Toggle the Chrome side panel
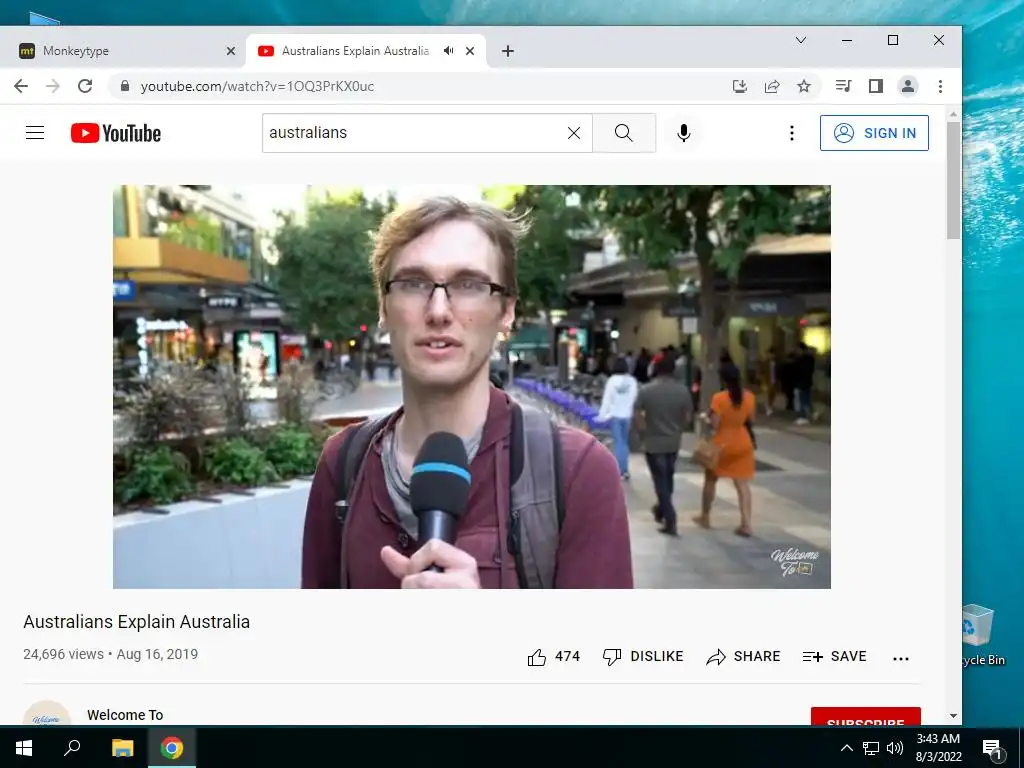The width and height of the screenshot is (1024, 768). point(876,86)
